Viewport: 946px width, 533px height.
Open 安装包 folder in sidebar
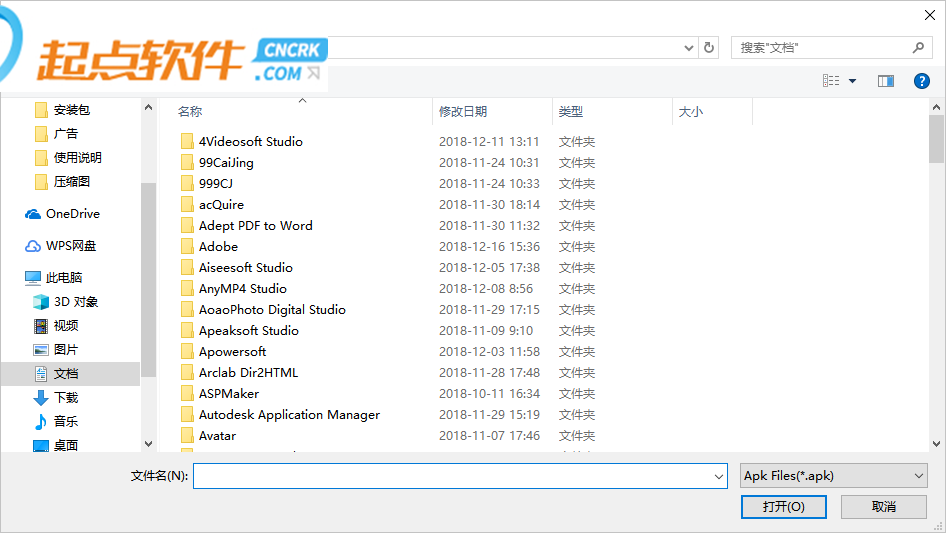tap(62, 110)
